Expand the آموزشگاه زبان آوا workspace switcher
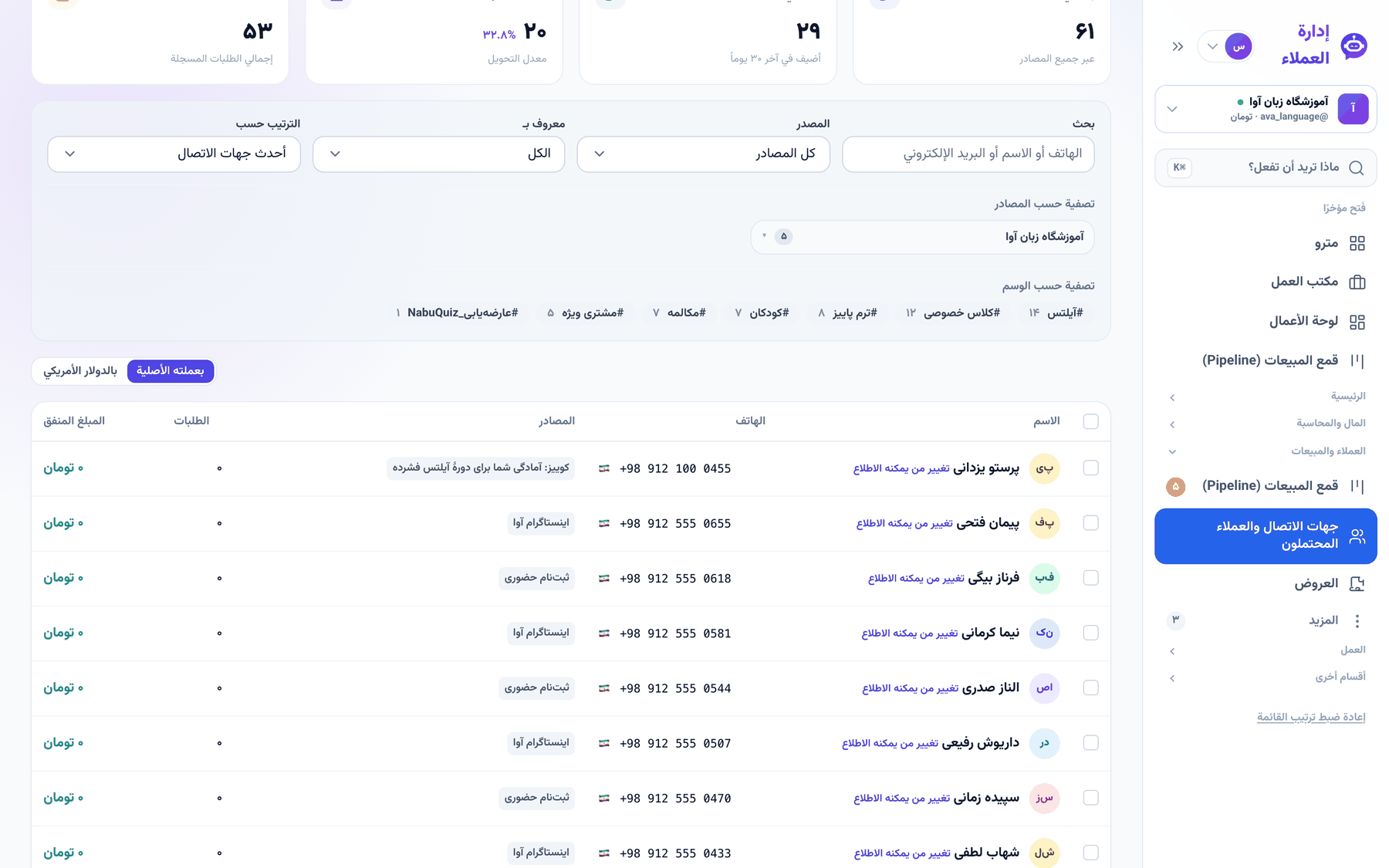This screenshot has width=1389, height=868. (1266, 109)
